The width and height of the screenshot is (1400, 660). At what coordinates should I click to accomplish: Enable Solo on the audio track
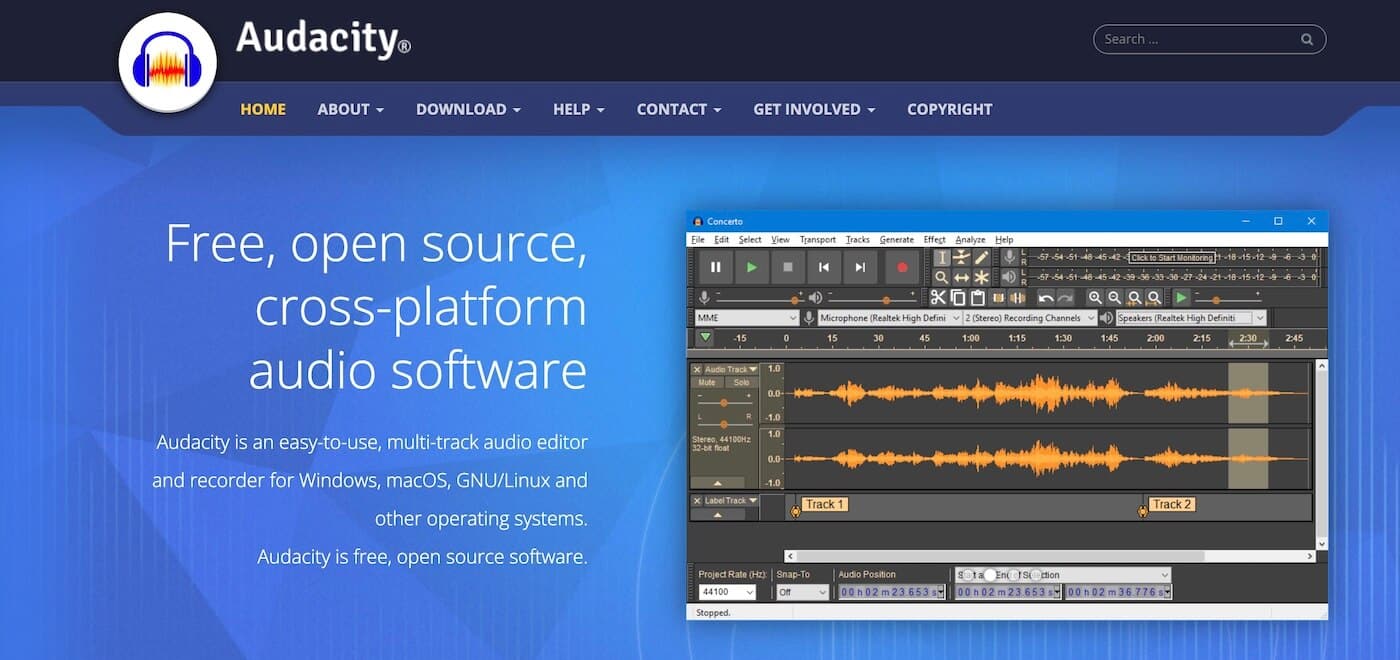(x=740, y=381)
